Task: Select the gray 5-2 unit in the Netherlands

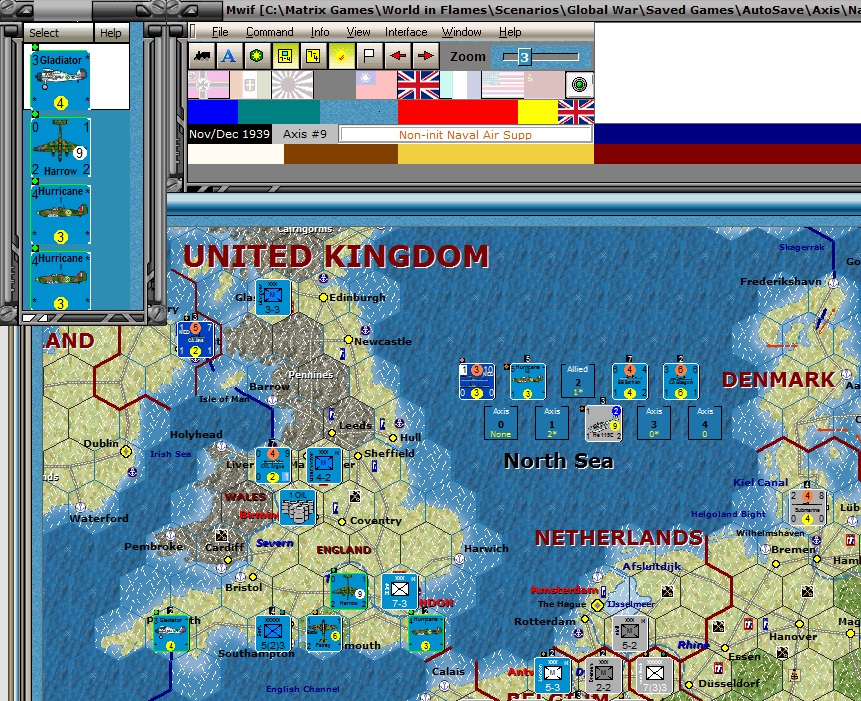Action: point(629,633)
